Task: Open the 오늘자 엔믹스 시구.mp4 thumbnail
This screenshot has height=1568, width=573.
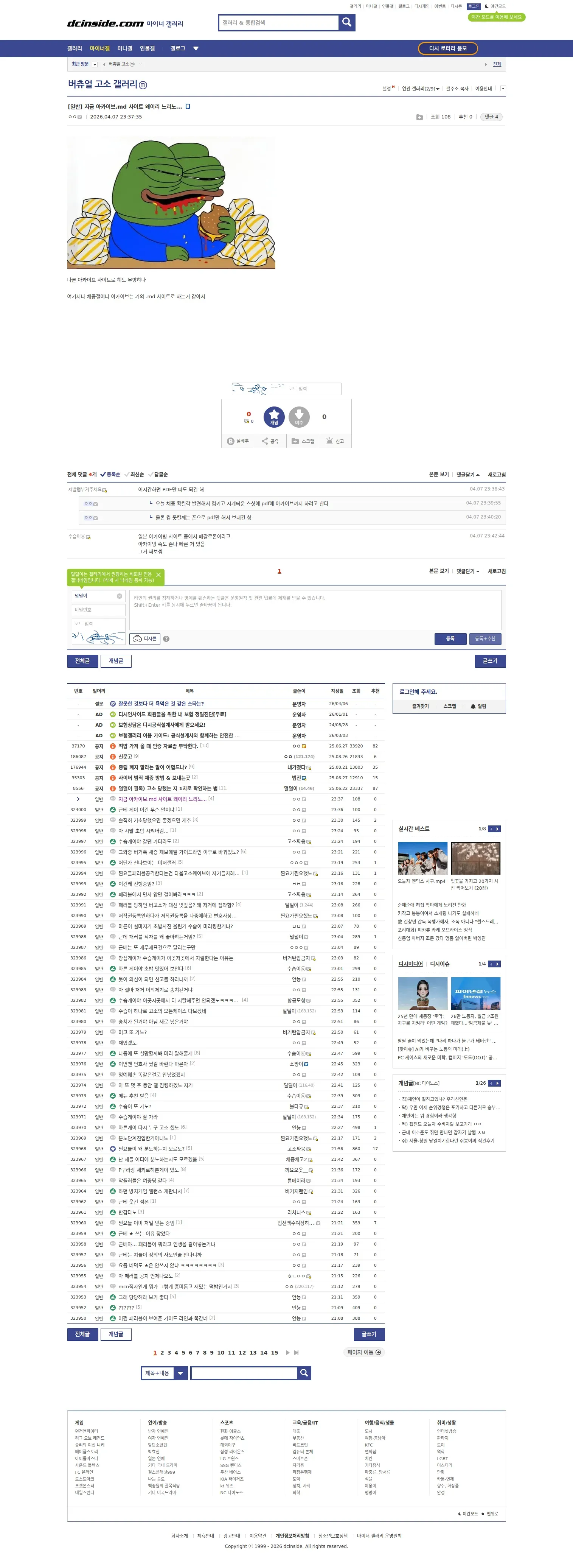Action: point(422,859)
